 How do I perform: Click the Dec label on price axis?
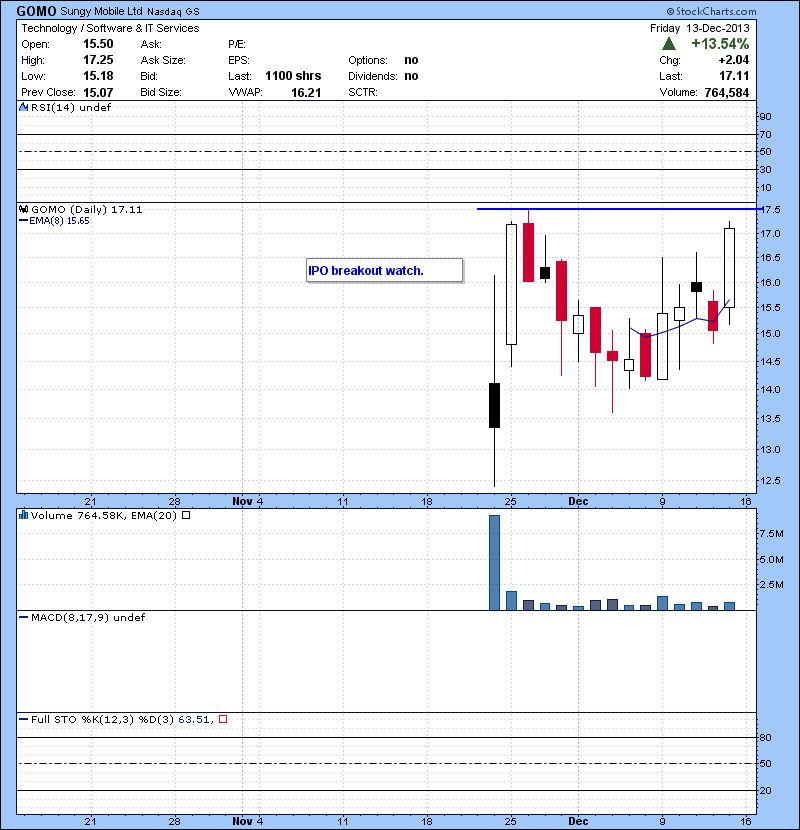pos(578,501)
